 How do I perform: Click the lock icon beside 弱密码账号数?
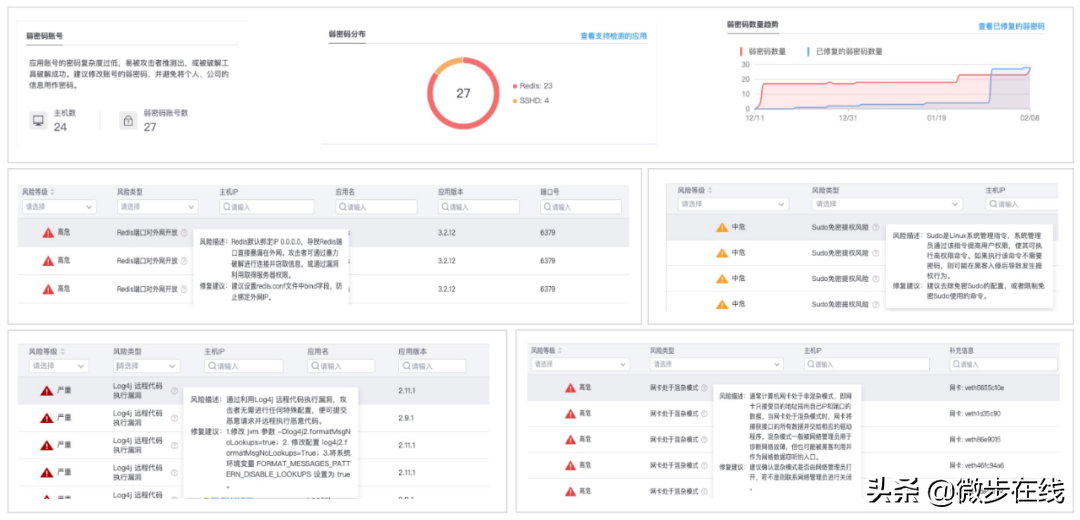click(x=127, y=121)
